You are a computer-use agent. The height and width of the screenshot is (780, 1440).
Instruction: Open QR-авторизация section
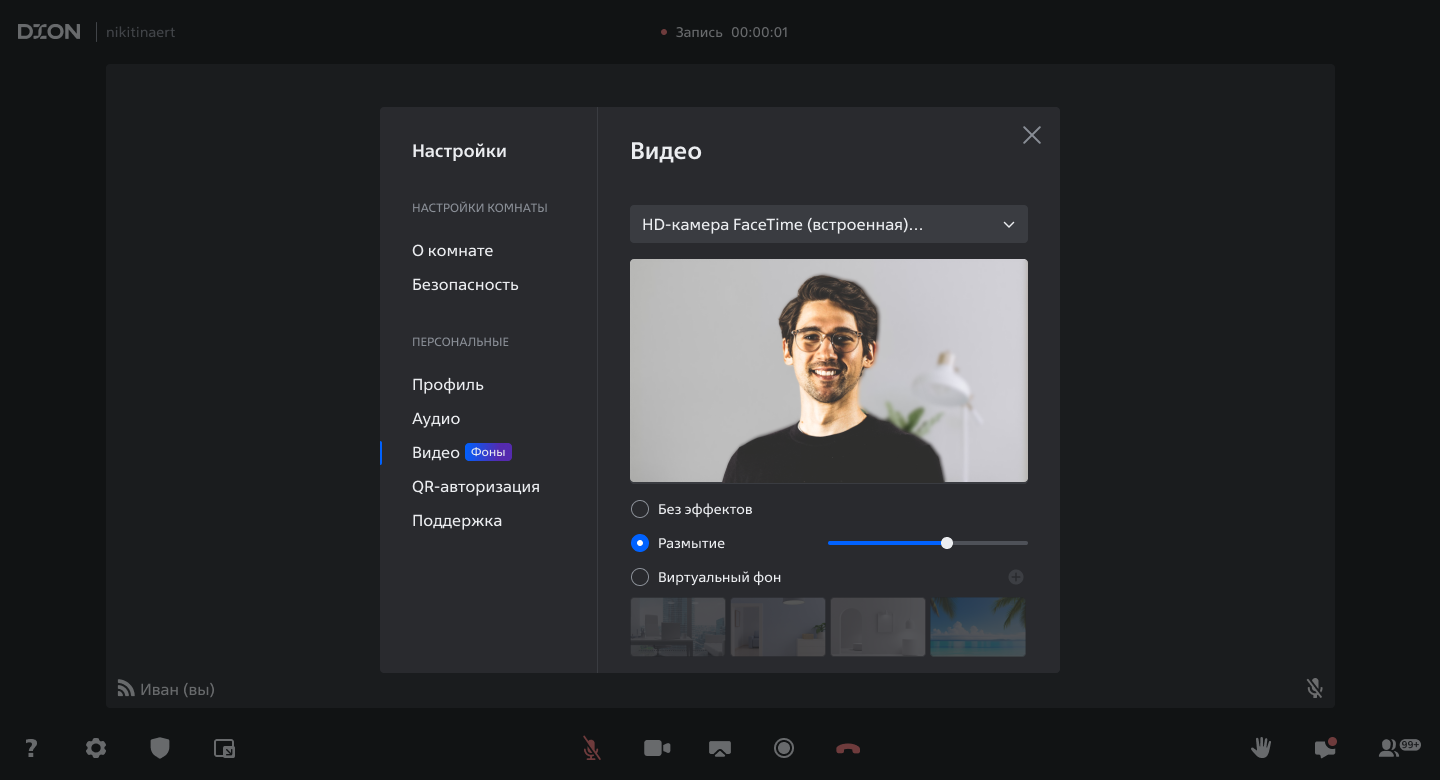[x=476, y=486]
